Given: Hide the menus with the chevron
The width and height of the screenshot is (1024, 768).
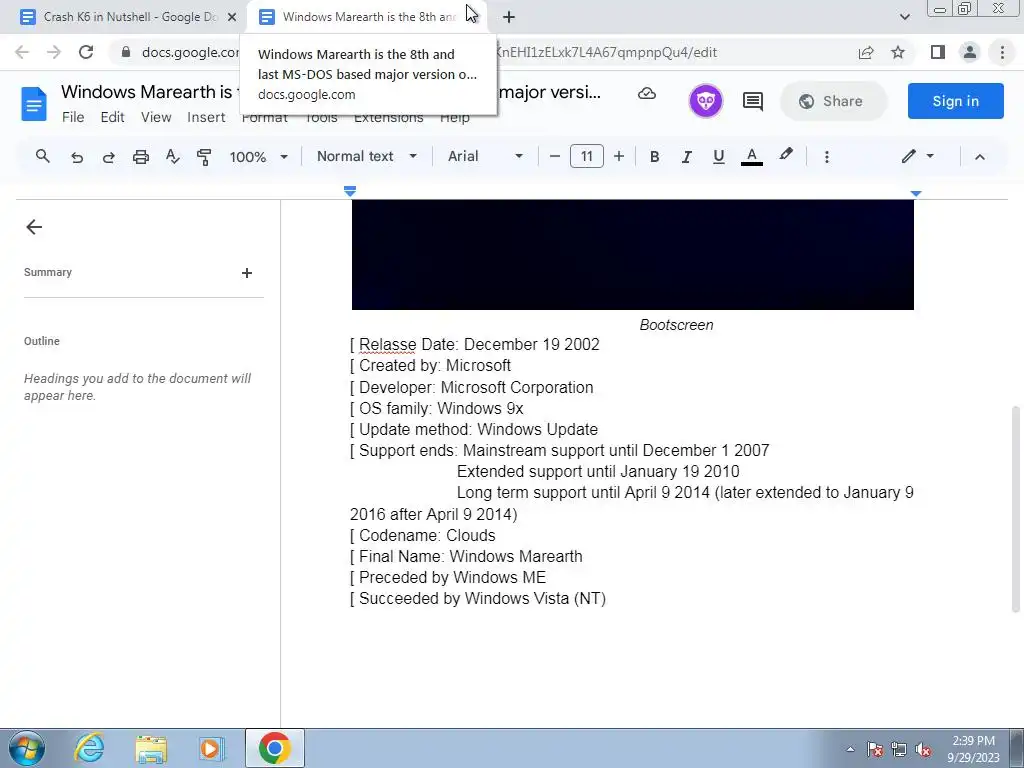Looking at the screenshot, I should 980,157.
